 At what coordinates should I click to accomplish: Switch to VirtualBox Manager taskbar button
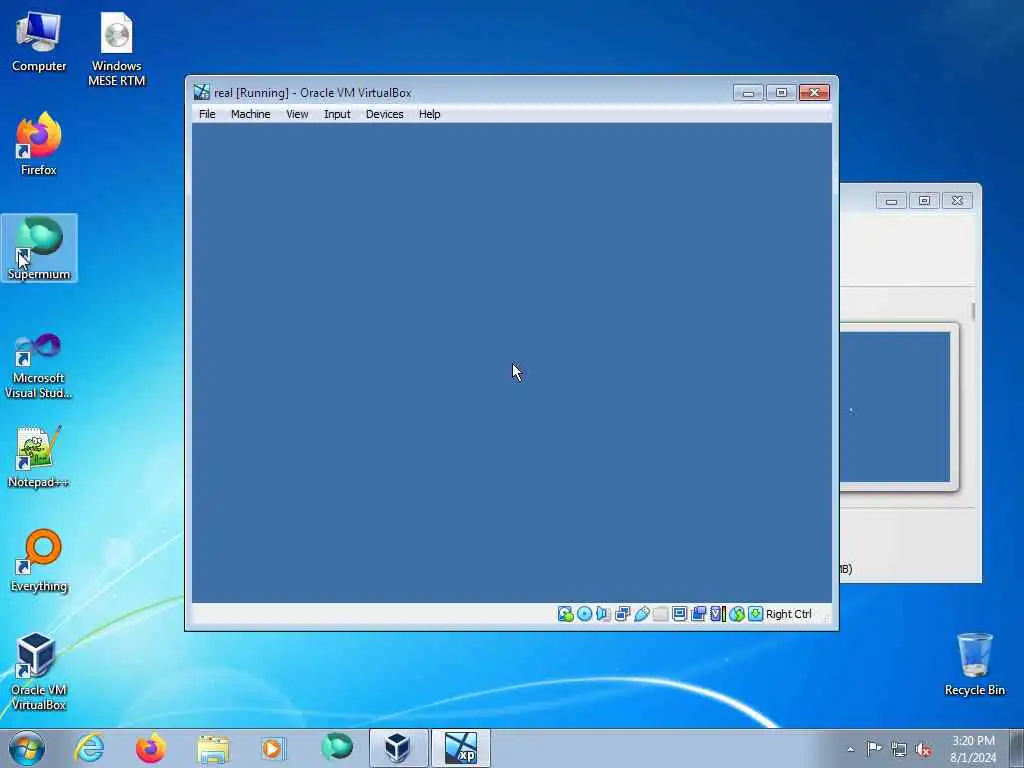tap(398, 748)
